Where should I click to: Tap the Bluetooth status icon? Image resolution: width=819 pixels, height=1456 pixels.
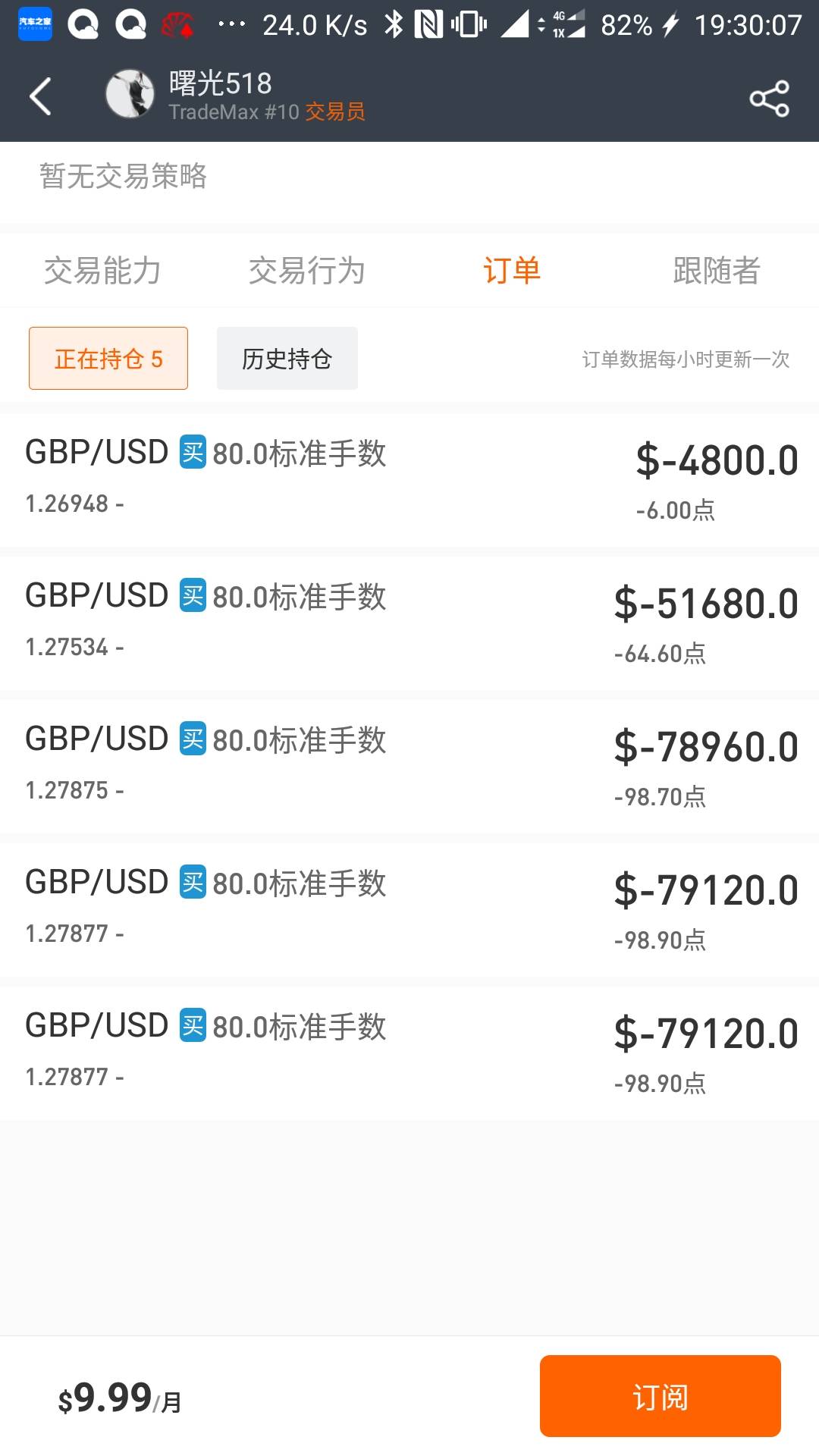pyautogui.click(x=394, y=25)
